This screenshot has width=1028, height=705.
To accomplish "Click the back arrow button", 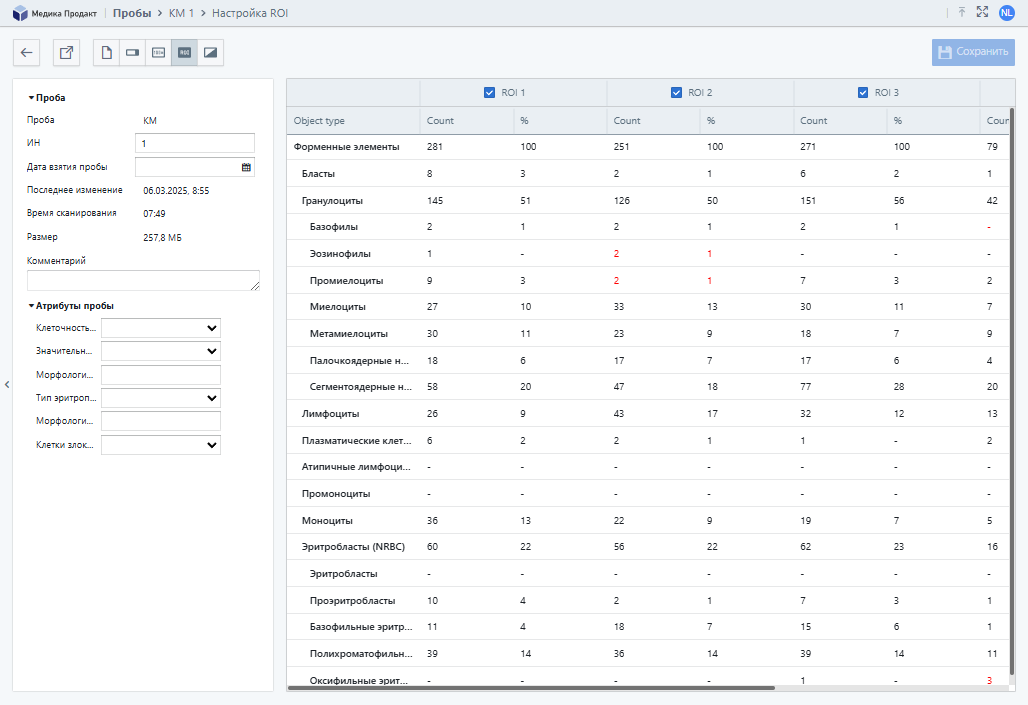I will tap(26, 52).
